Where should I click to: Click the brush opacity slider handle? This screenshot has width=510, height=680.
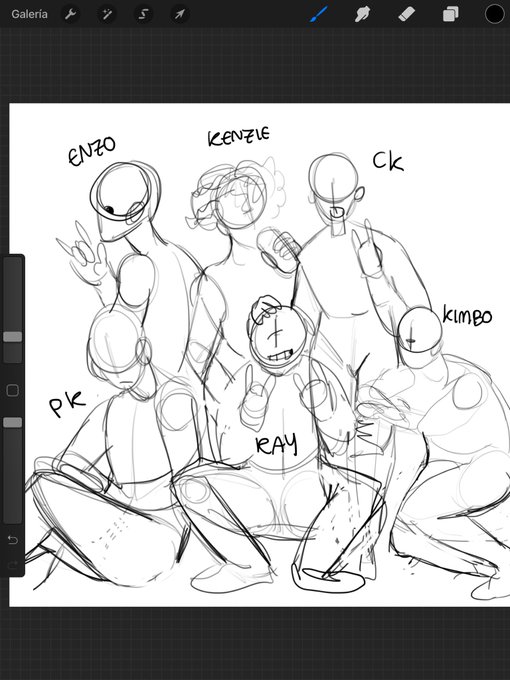(x=13, y=422)
